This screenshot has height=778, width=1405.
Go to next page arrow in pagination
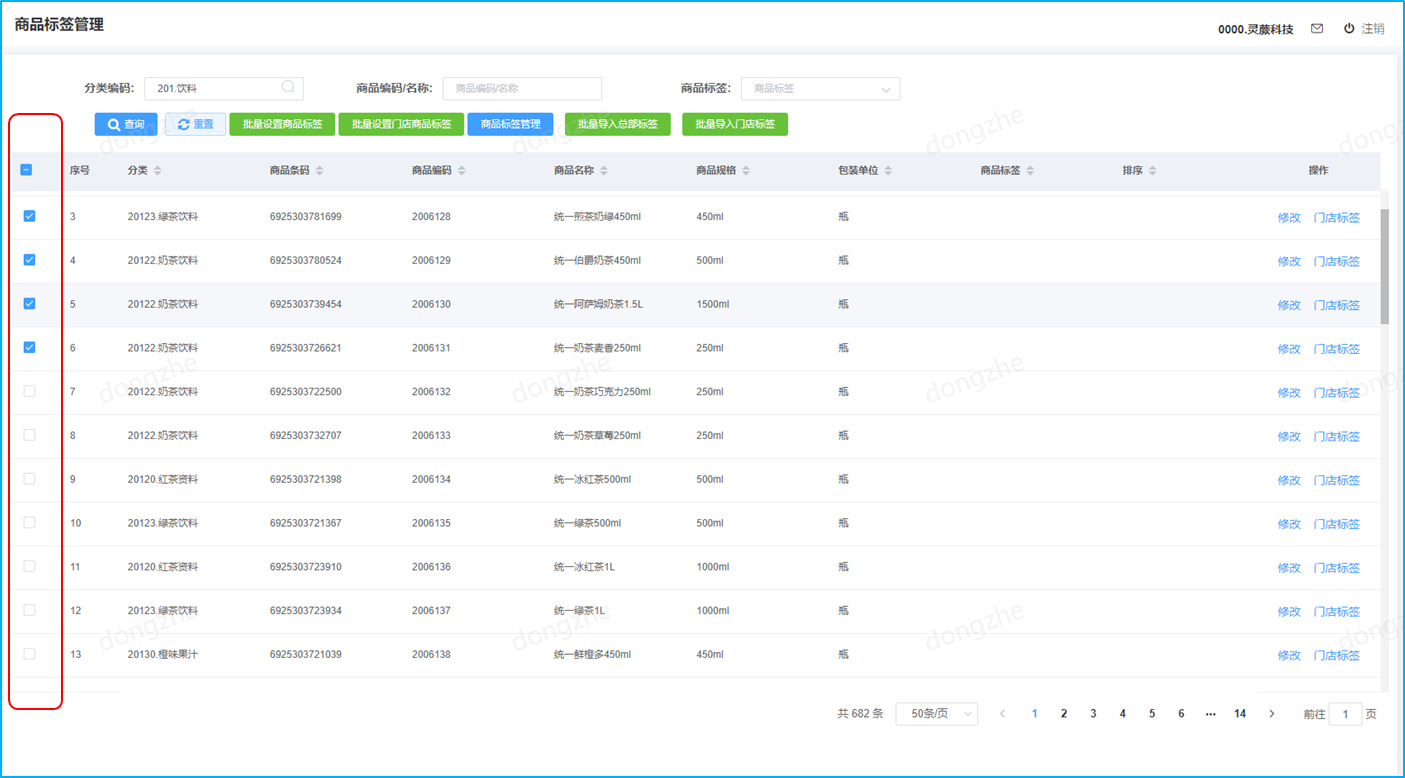tap(1271, 714)
